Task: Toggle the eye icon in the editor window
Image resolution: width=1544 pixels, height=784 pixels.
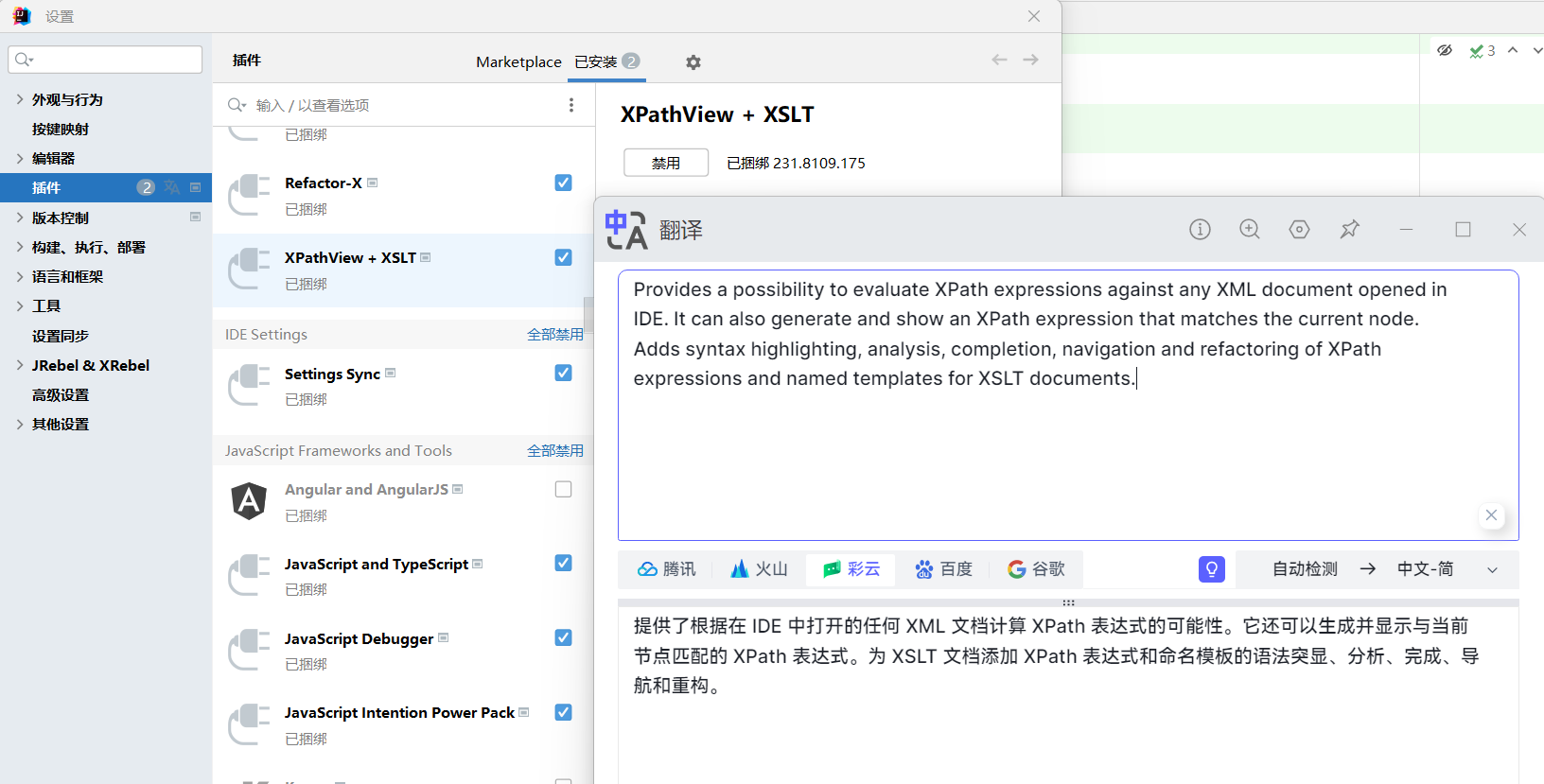Action: pyautogui.click(x=1445, y=50)
